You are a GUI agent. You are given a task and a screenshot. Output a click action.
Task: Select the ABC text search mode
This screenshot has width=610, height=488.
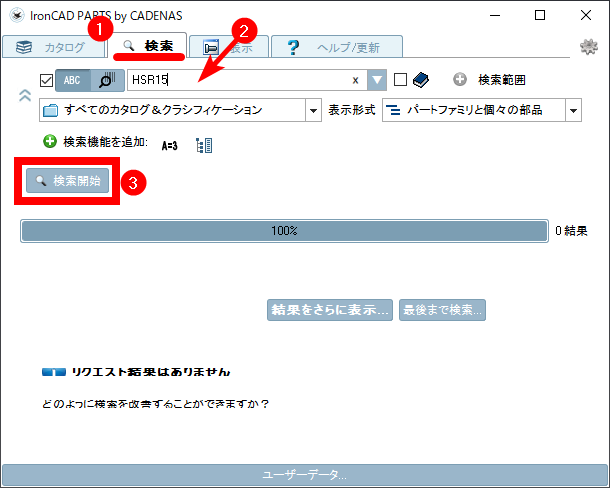click(x=73, y=81)
